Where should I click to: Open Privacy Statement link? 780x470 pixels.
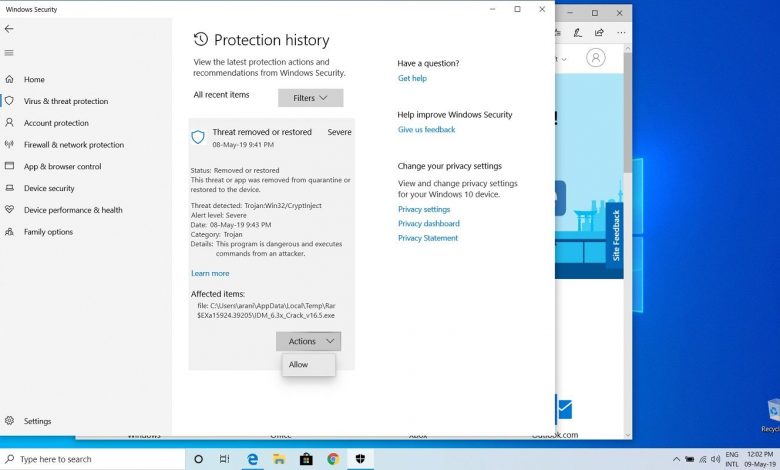click(428, 238)
